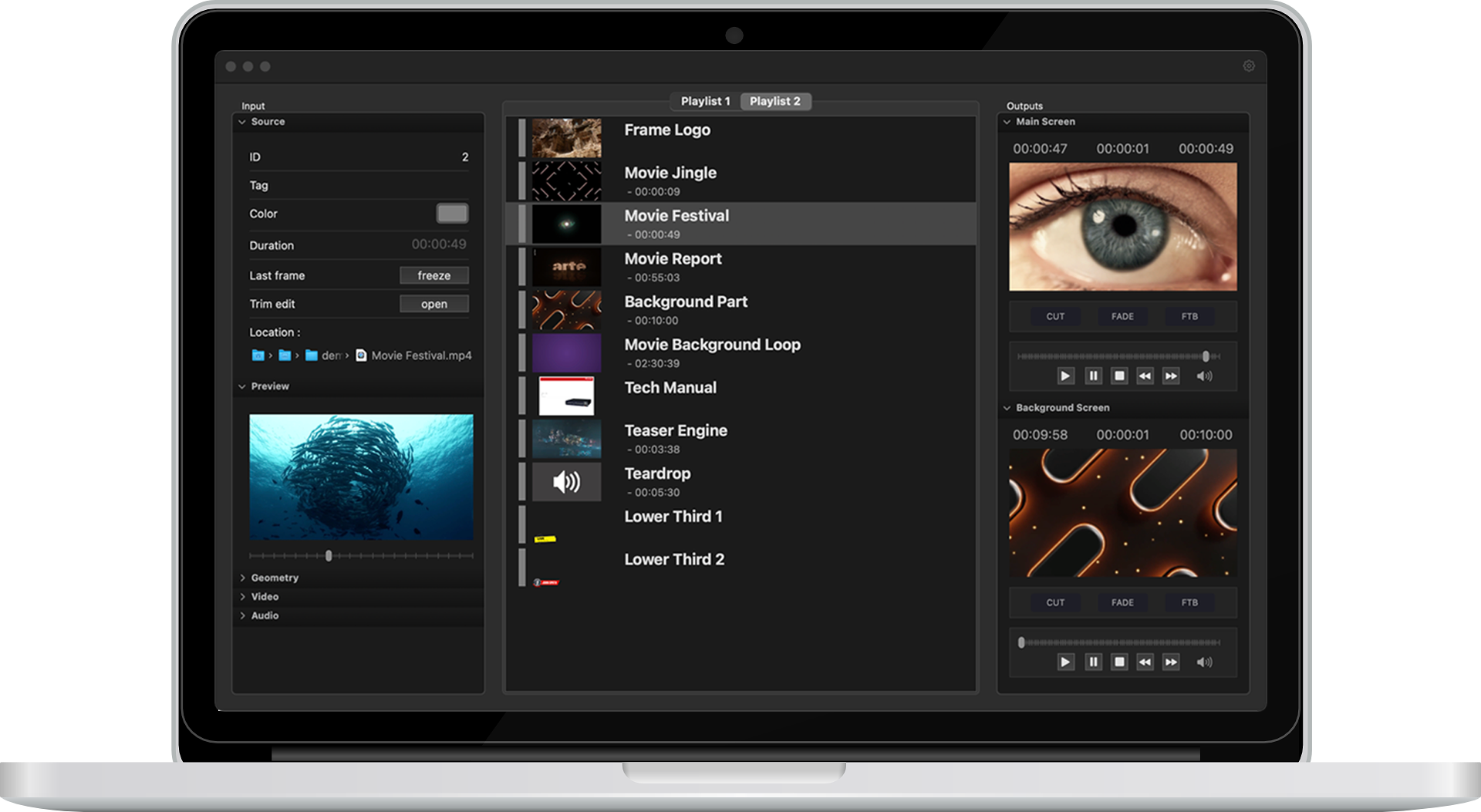The image size is (1481, 812).
Task: Switch to the Playlist 1 tab
Action: 704,101
